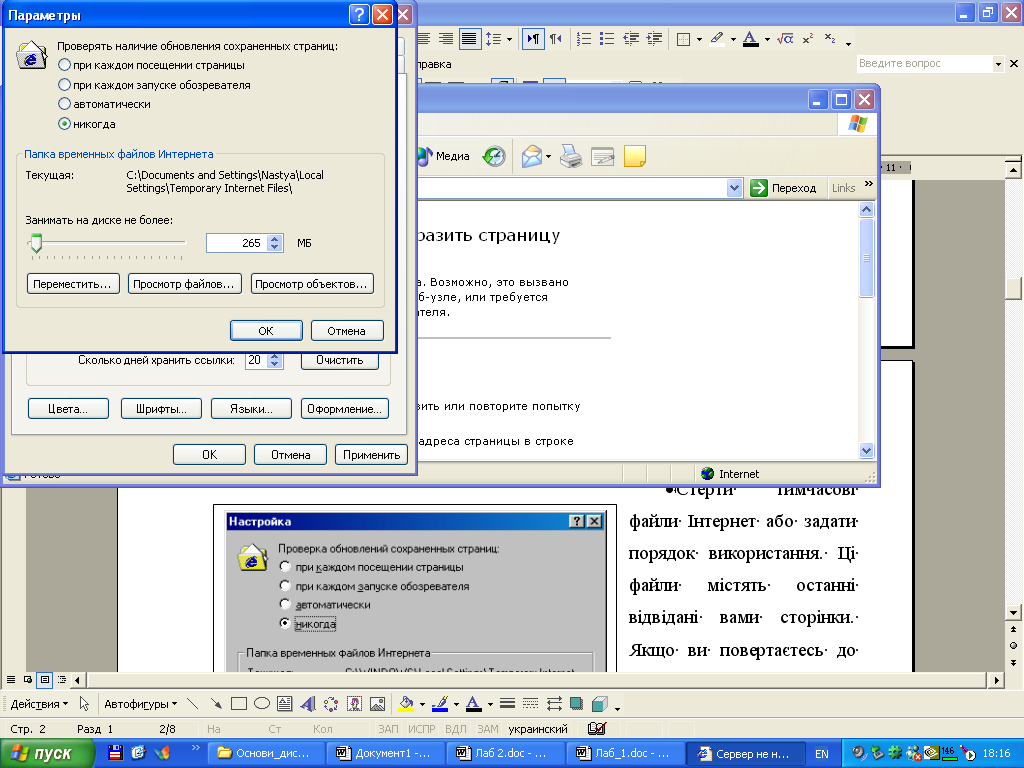Click the Просмотр объектов... button
Screen dimensions: 1024x768
[312, 283]
